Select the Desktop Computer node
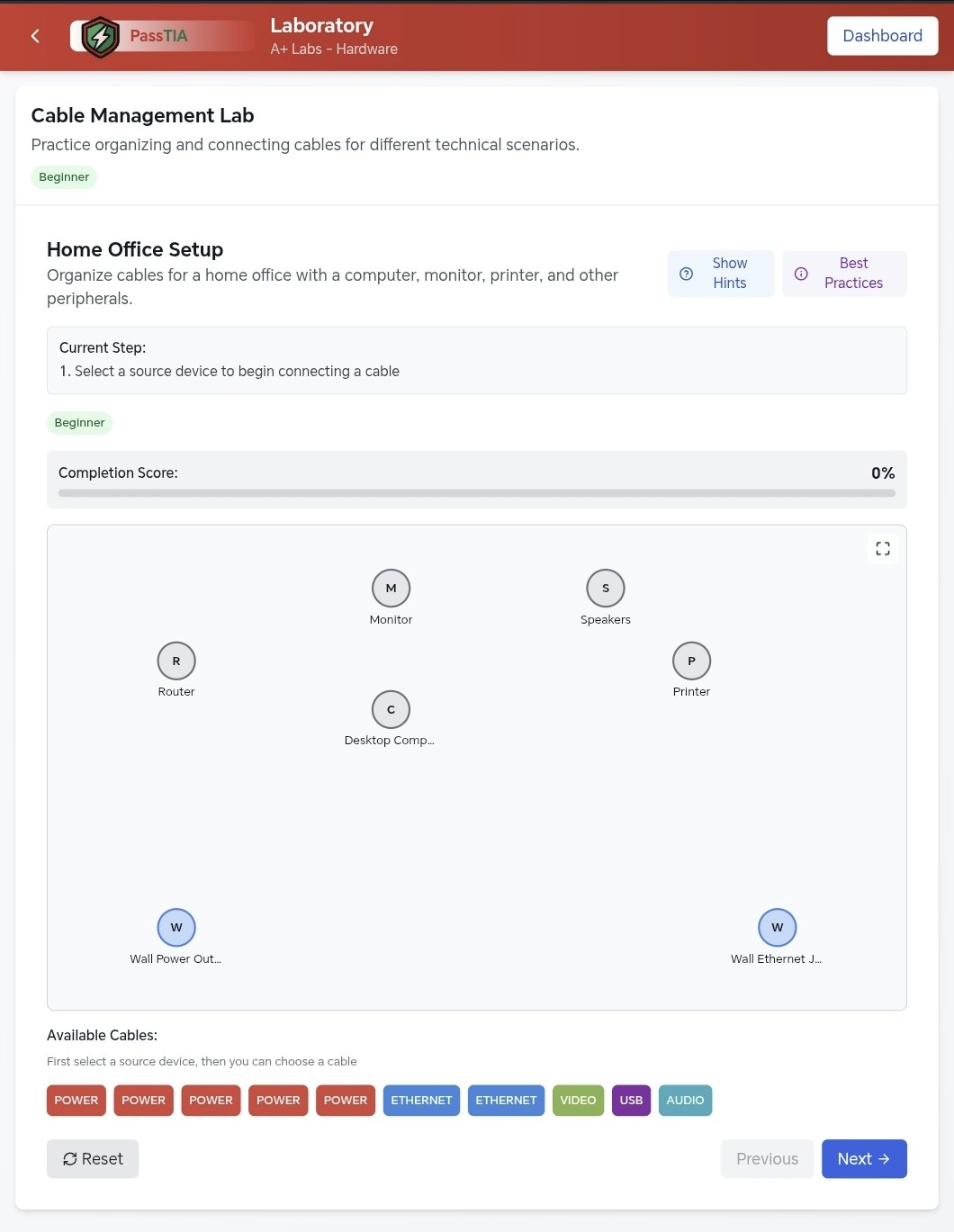 pyautogui.click(x=391, y=710)
